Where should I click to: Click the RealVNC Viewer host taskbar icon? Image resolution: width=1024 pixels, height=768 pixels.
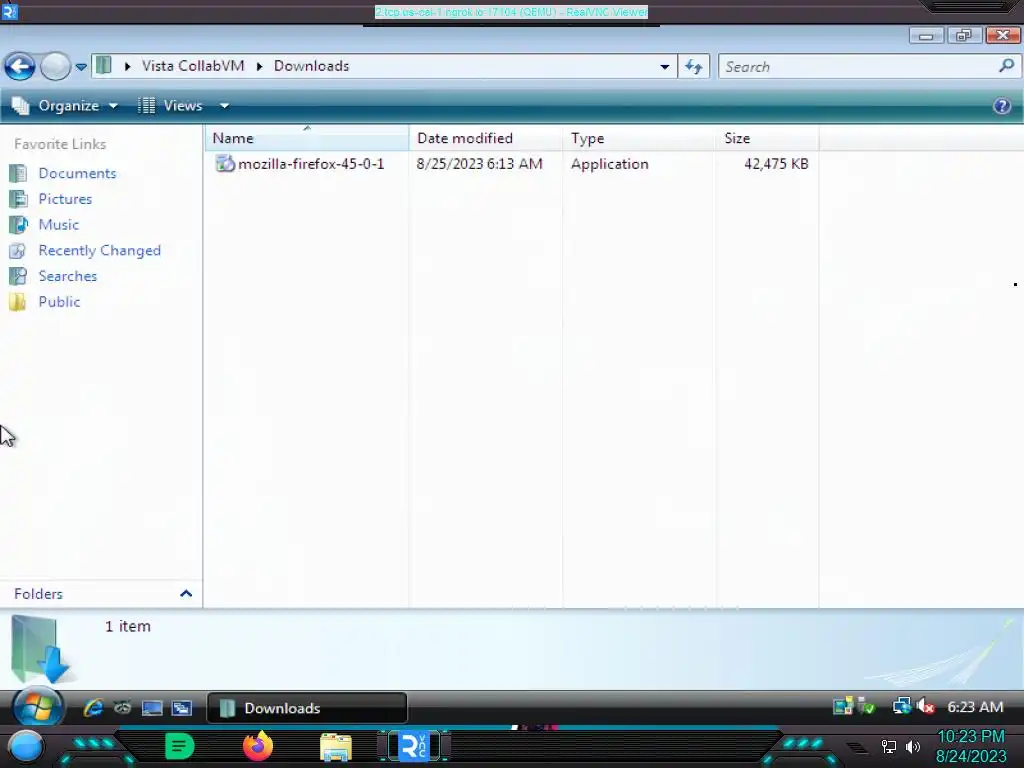pos(413,746)
